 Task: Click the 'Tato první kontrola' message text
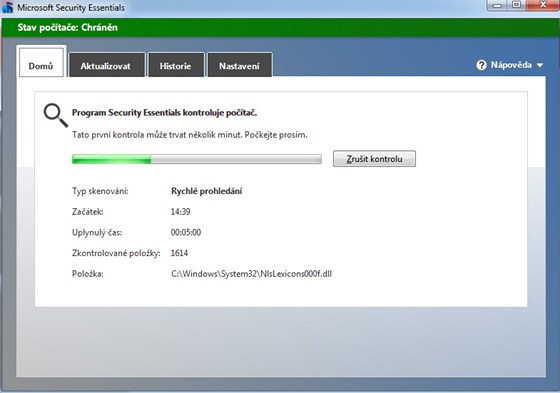click(x=190, y=135)
